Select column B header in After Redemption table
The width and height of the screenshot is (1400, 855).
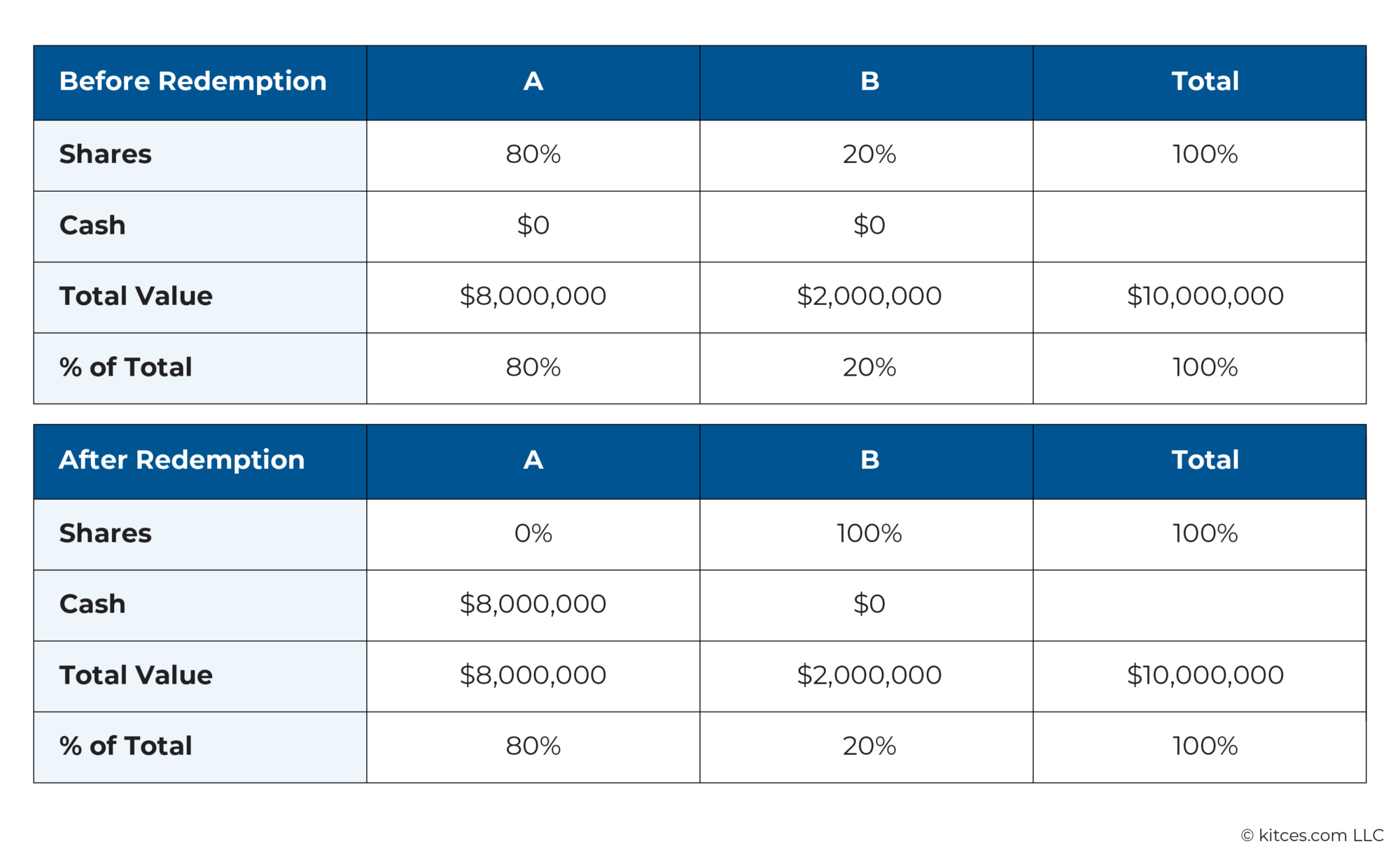point(869,460)
